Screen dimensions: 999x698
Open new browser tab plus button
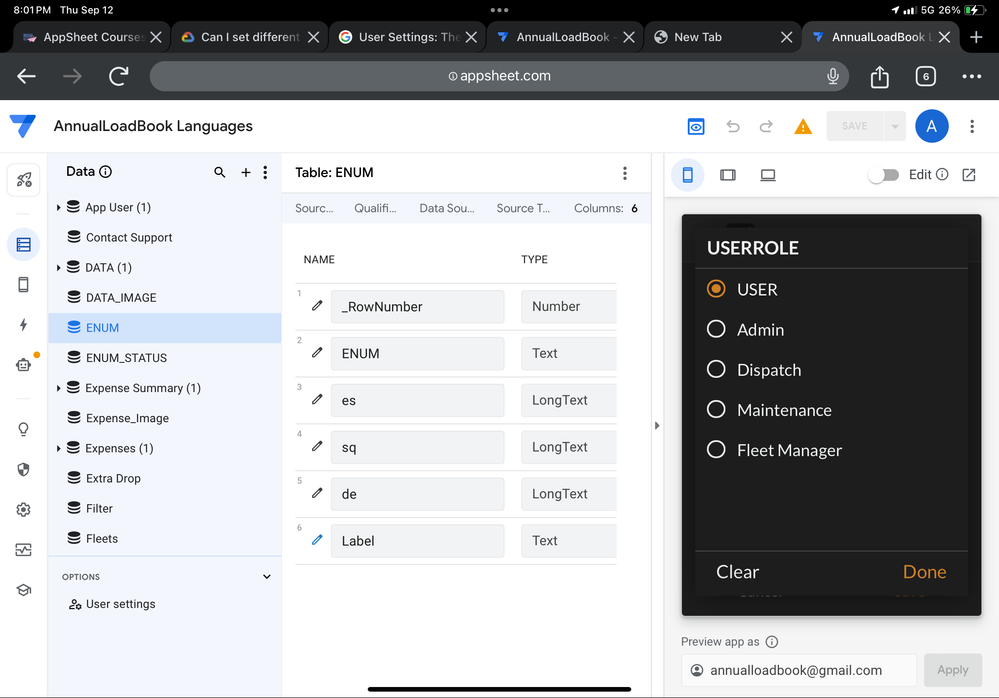coord(975,37)
